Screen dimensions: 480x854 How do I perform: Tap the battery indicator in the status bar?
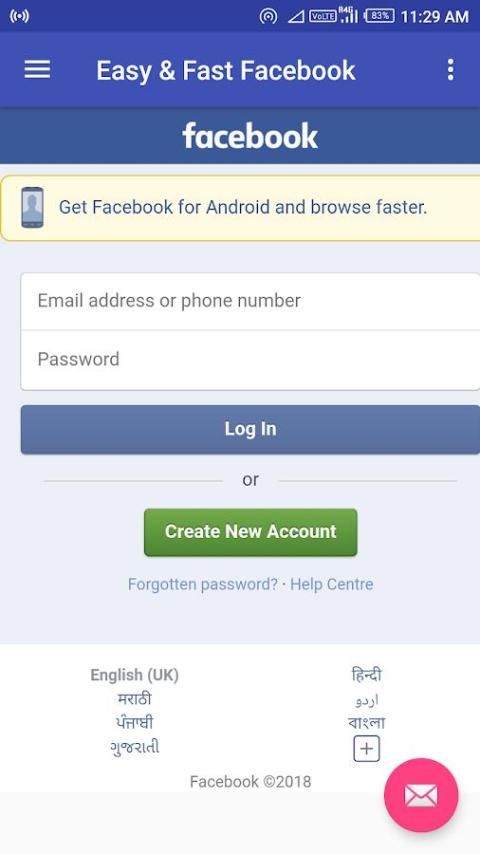point(379,16)
